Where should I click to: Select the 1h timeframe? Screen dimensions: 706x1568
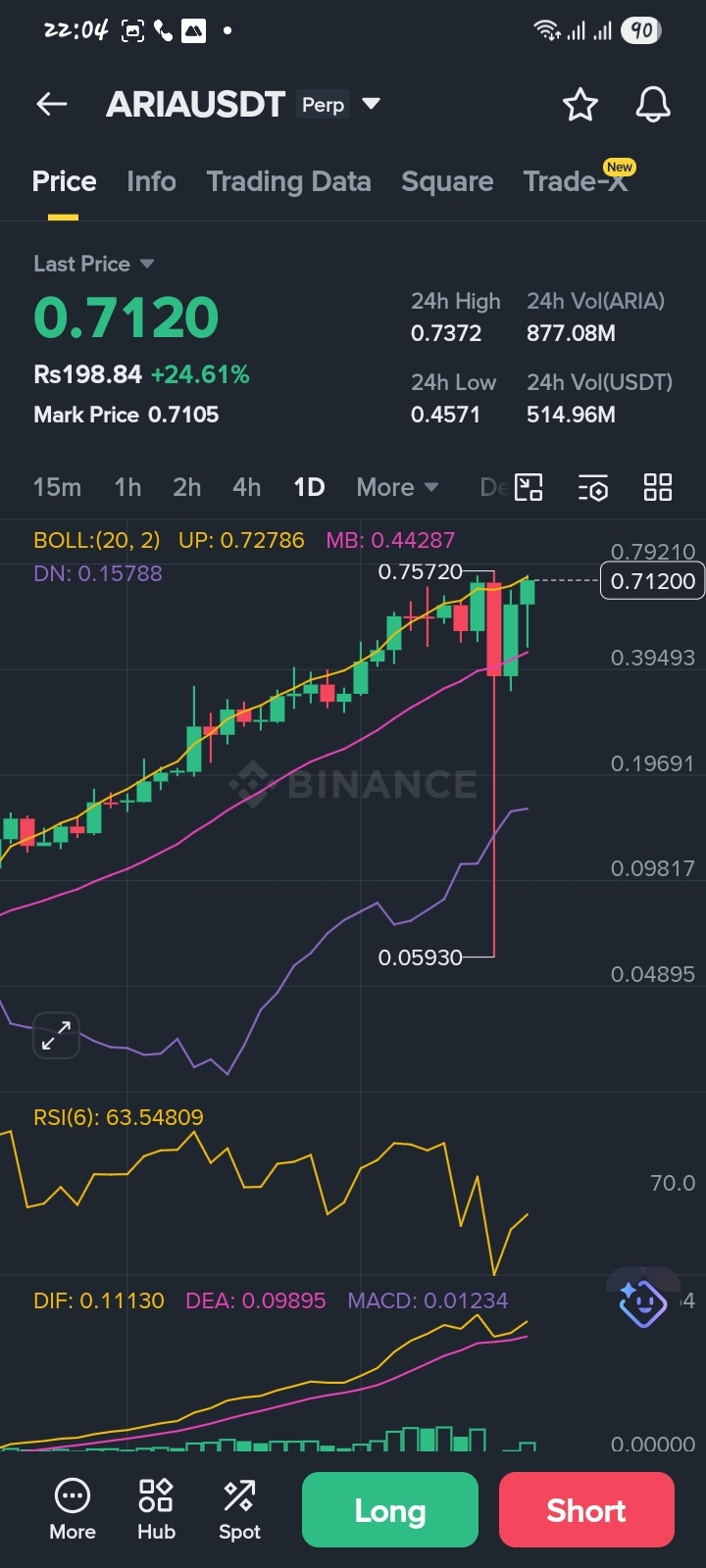(127, 487)
